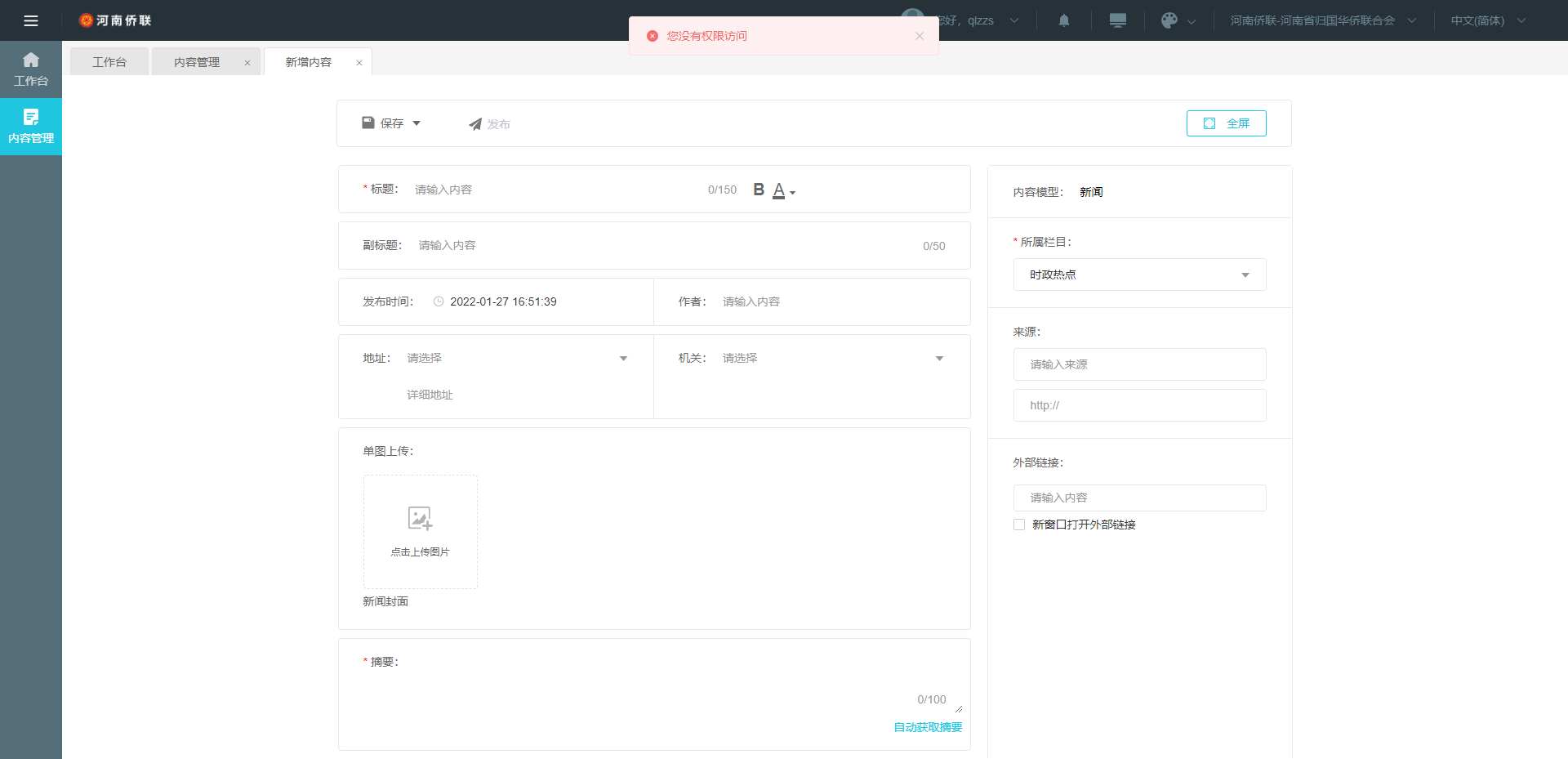This screenshot has height=759, width=1568.
Task: Dismiss the 您没有权限访问 alert
Action: coord(920,36)
